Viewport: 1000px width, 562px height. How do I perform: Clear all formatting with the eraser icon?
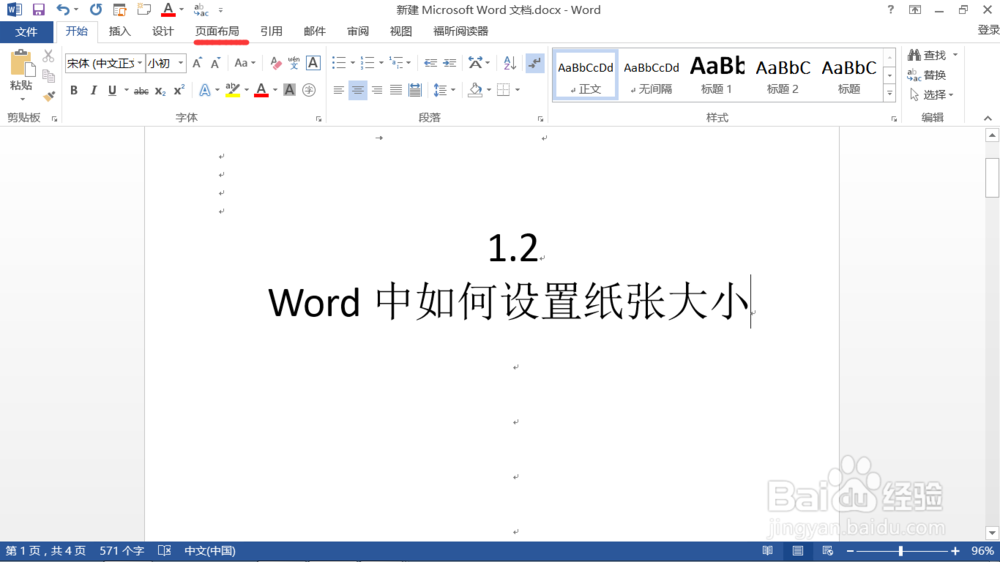(276, 63)
